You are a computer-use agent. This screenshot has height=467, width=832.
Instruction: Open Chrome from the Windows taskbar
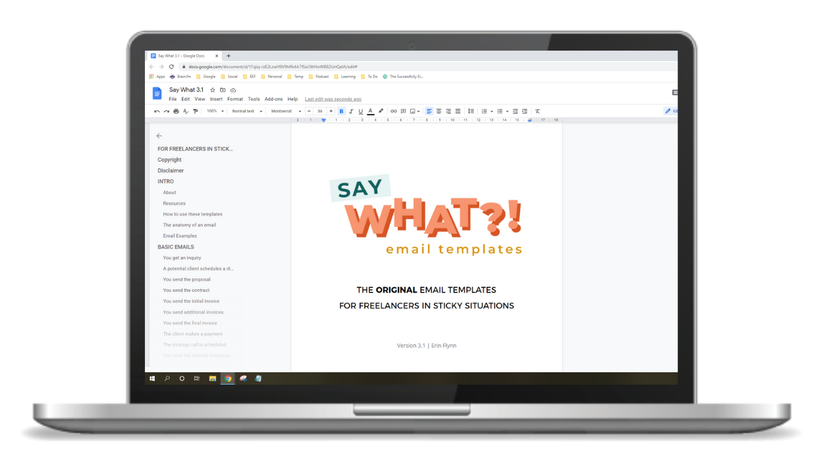click(228, 379)
